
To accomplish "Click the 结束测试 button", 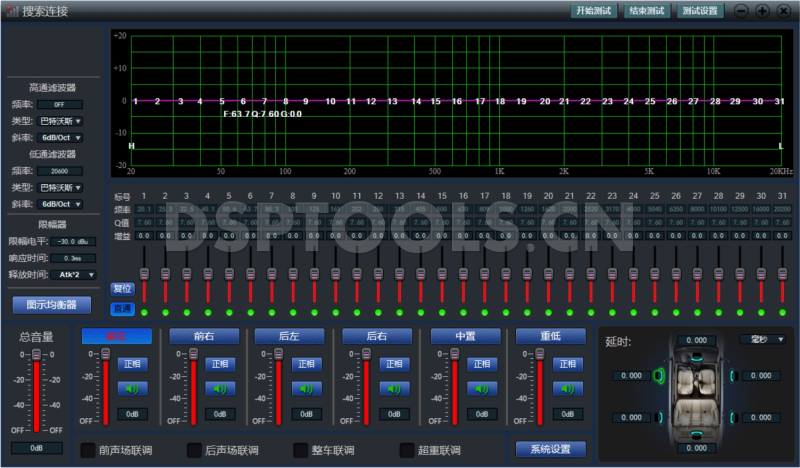I will tap(647, 11).
